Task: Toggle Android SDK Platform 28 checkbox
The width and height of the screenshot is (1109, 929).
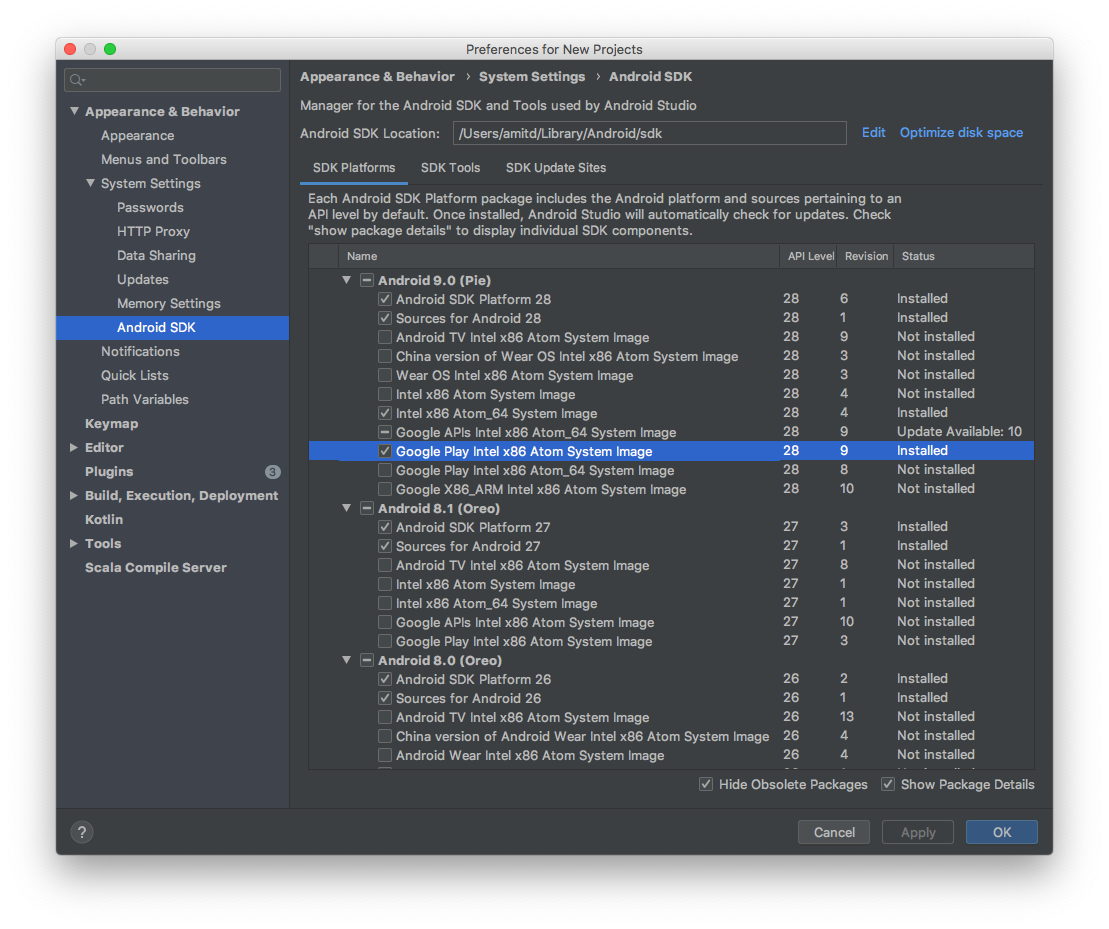Action: coord(385,299)
